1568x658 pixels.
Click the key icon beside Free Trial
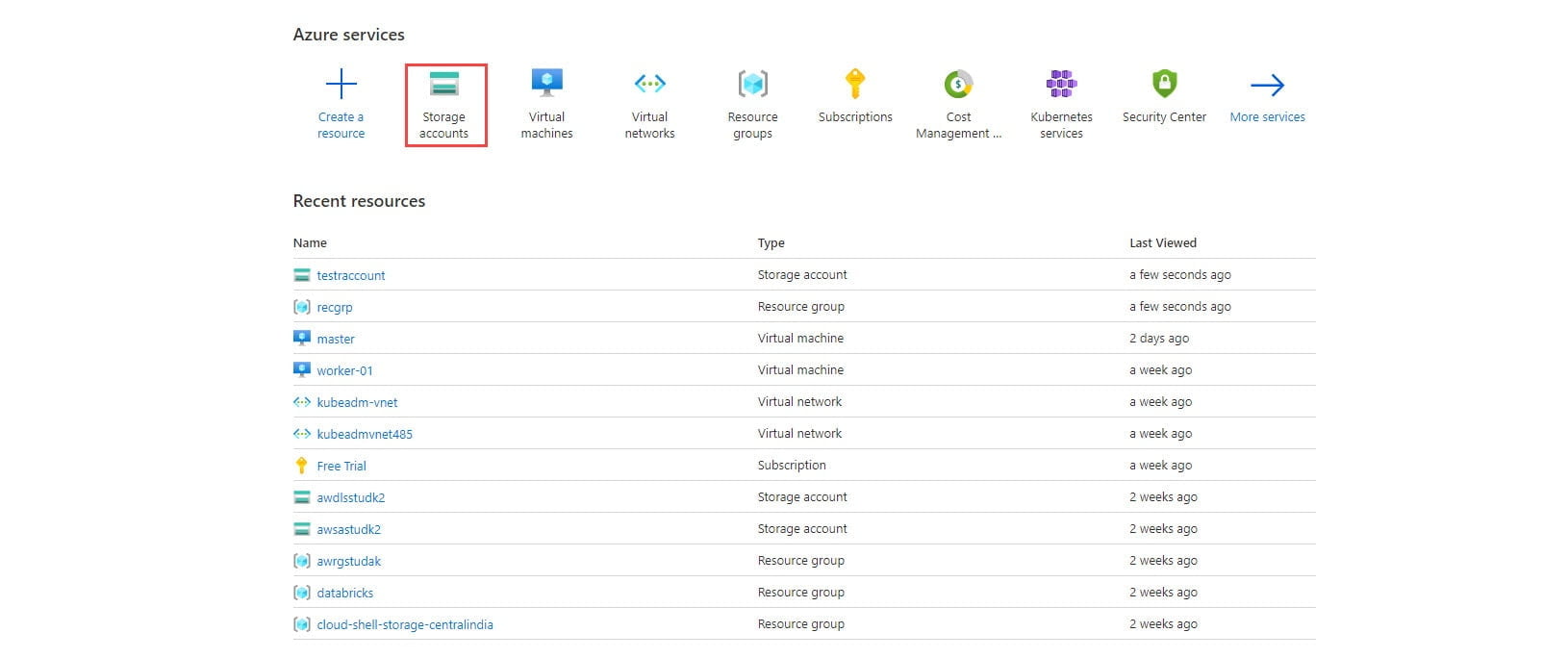302,466
